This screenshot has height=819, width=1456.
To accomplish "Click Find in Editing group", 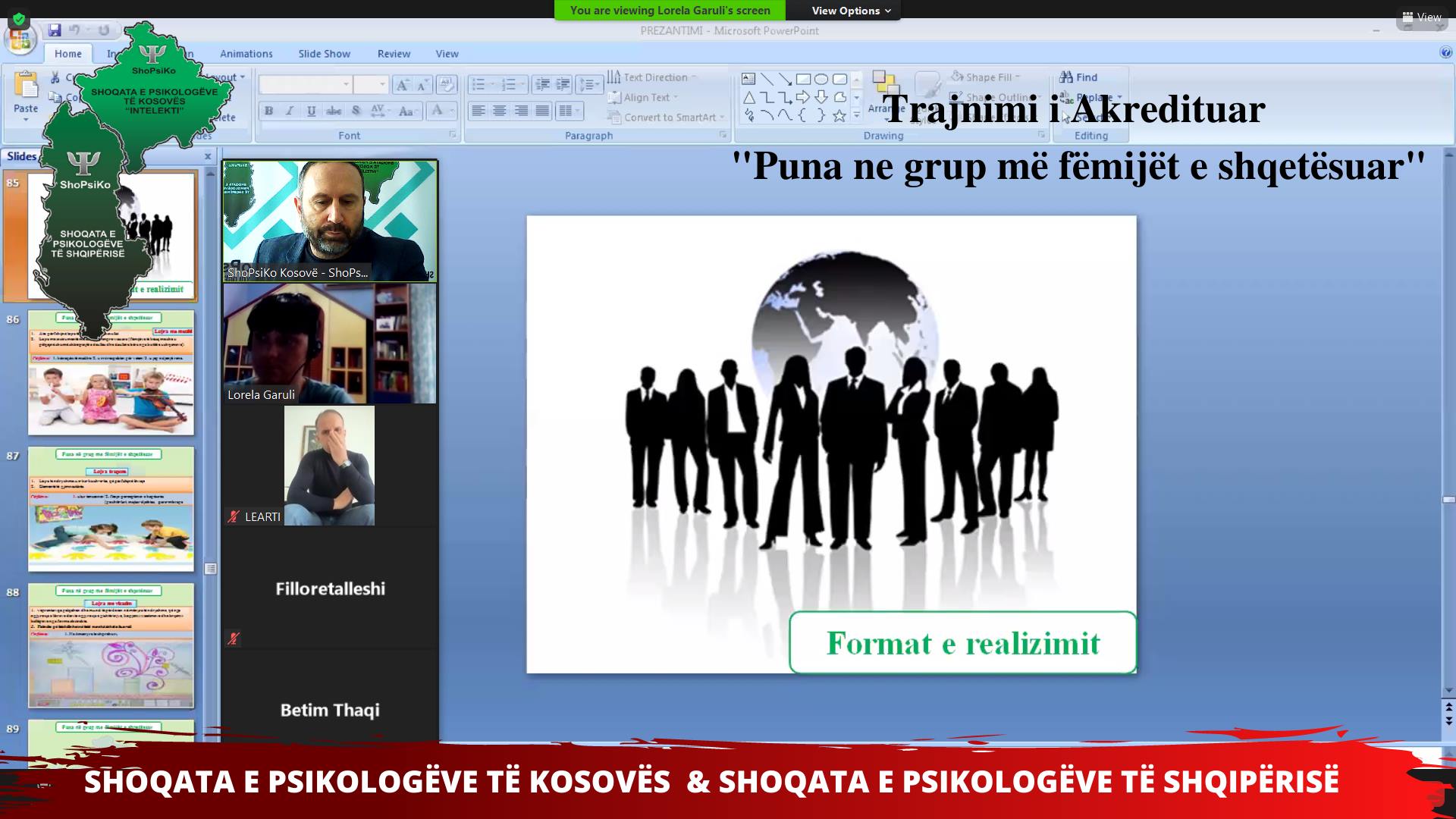I will [x=1079, y=77].
